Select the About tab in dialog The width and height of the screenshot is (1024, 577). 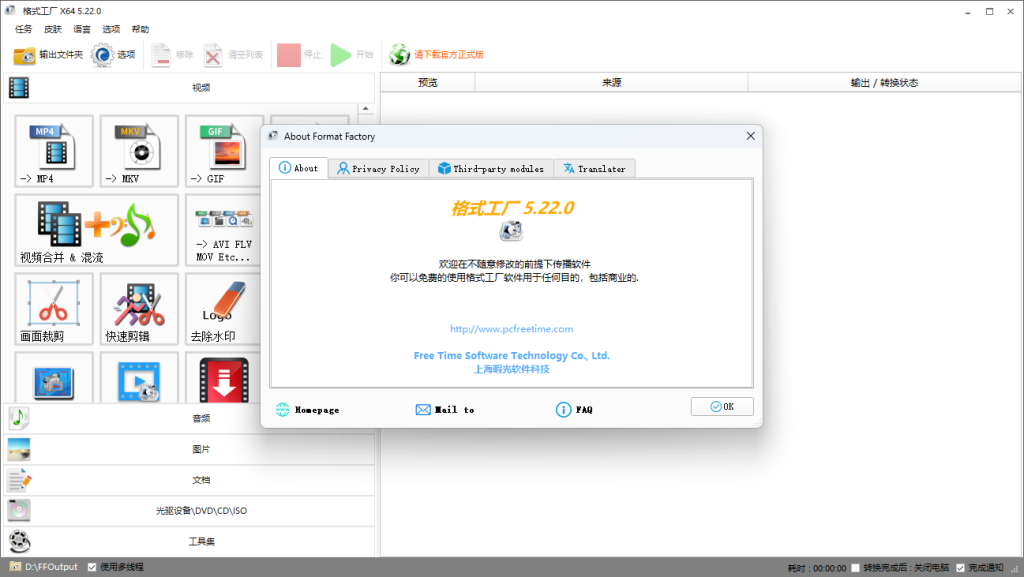(298, 168)
